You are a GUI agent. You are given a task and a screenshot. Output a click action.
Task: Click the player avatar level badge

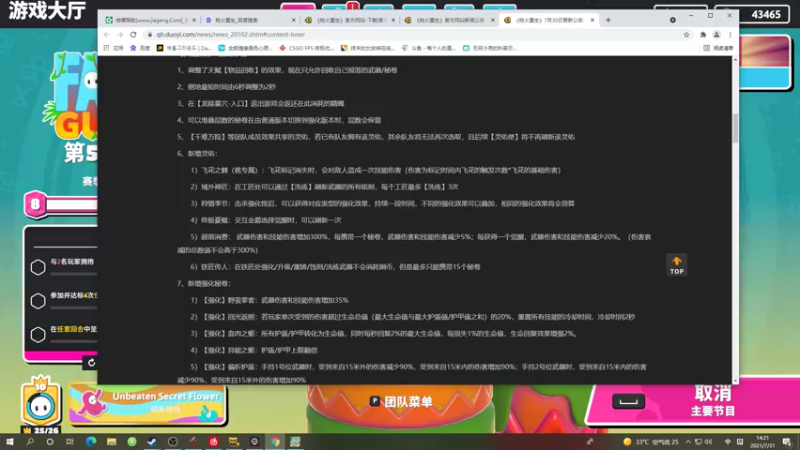click(x=40, y=405)
